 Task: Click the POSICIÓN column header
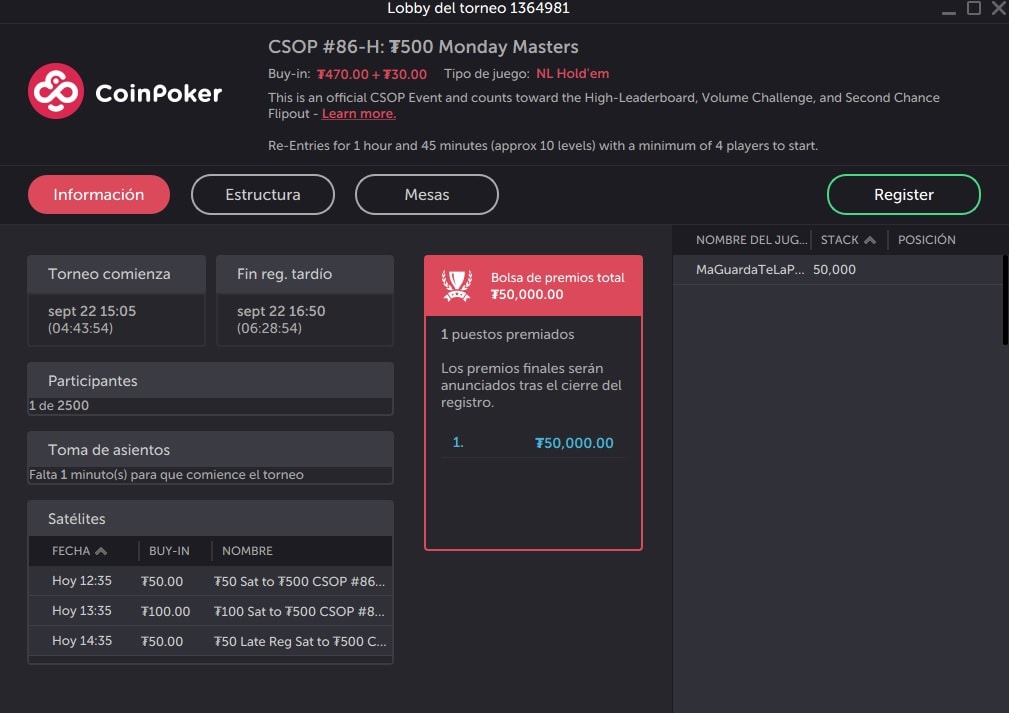coord(926,239)
